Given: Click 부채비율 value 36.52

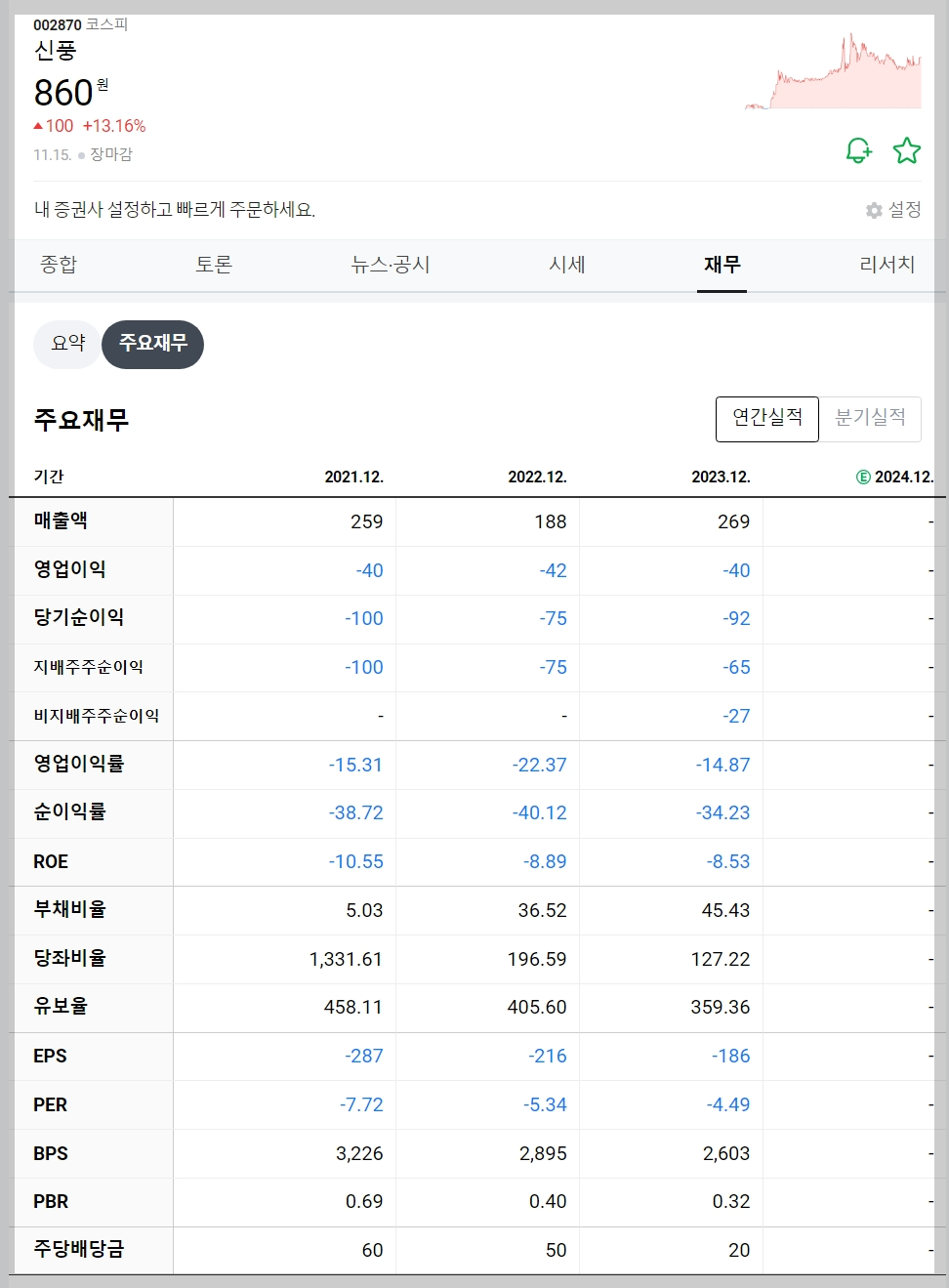Looking at the screenshot, I should (542, 910).
